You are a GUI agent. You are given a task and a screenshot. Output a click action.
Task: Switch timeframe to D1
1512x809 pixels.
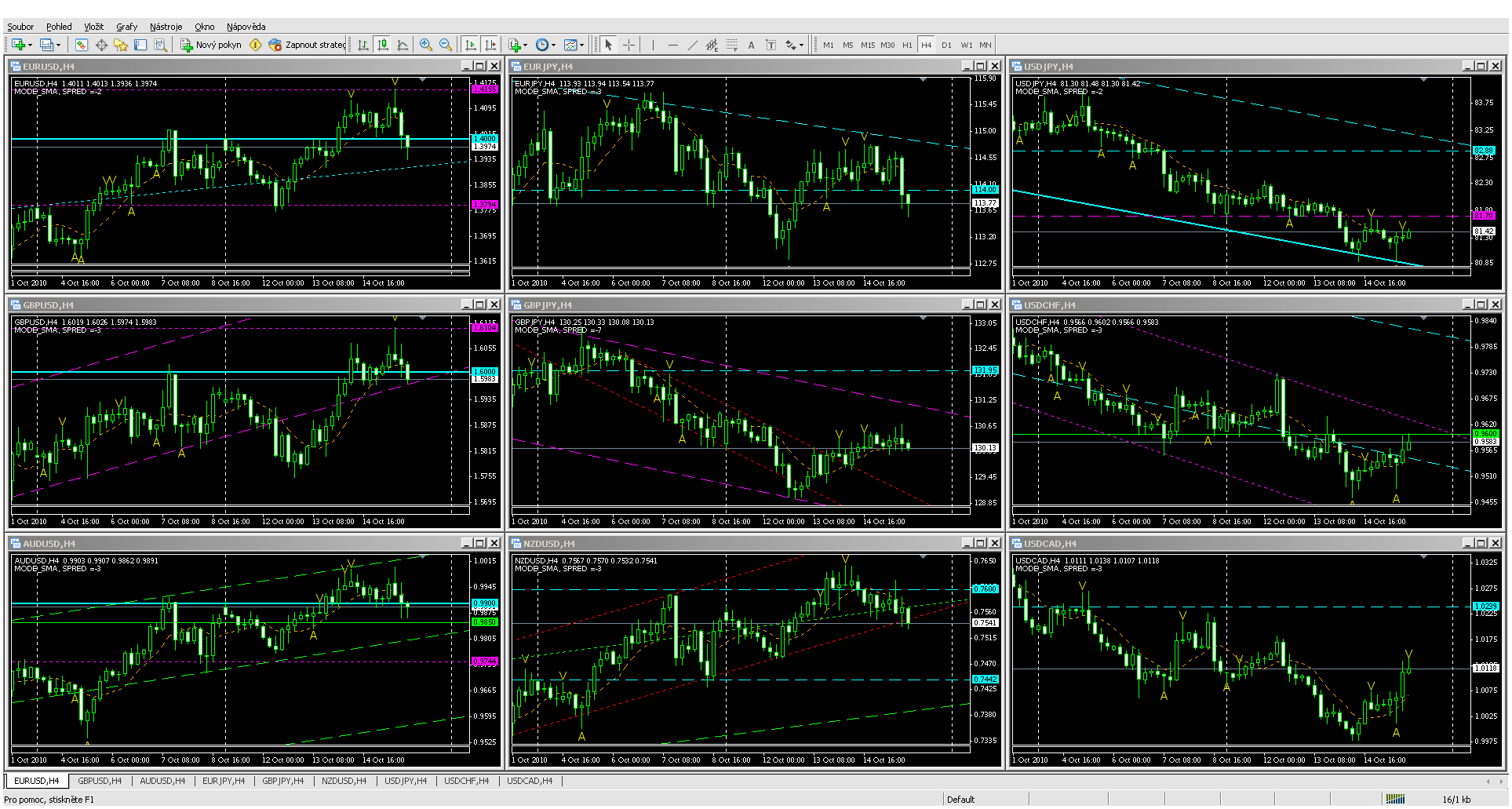click(x=946, y=45)
